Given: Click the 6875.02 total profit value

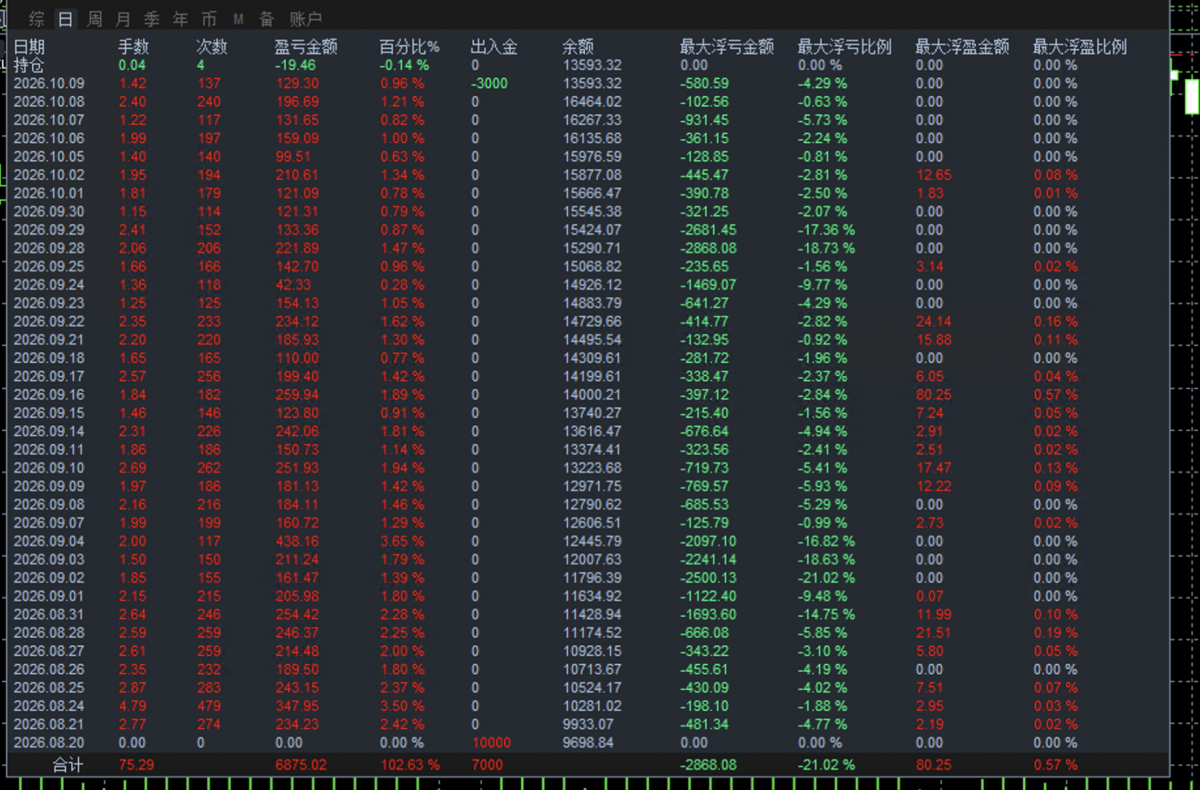Looking at the screenshot, I should 301,765.
